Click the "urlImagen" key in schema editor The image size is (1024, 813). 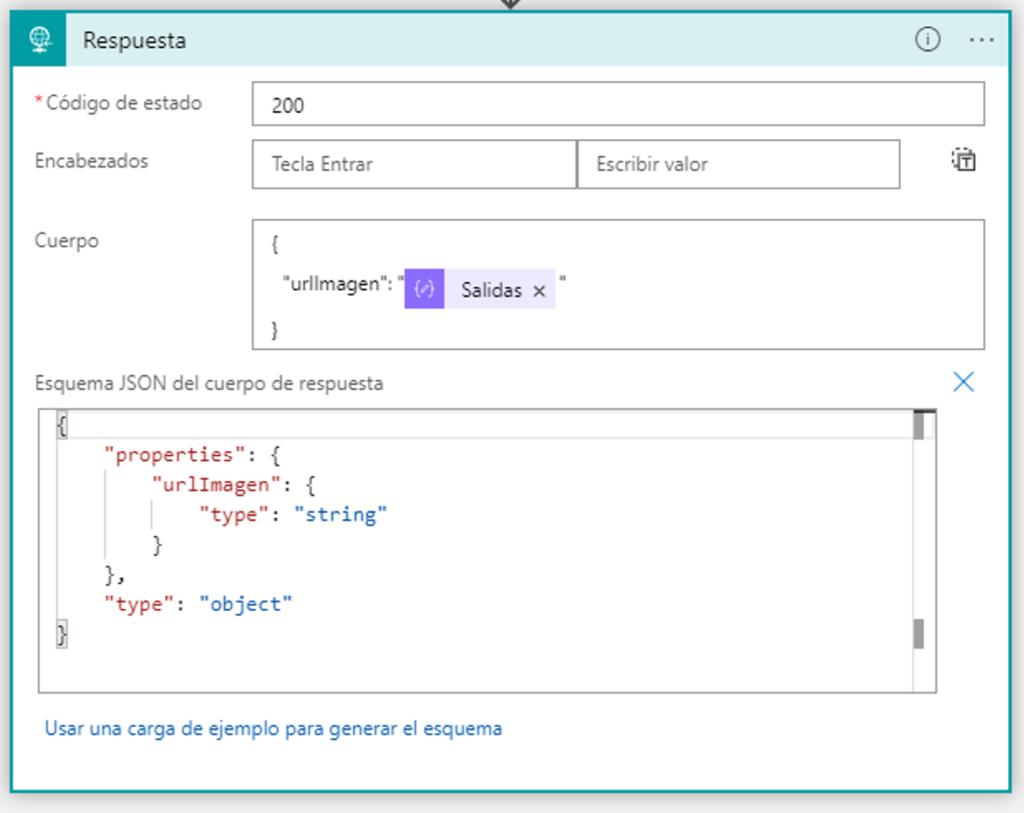pos(216,485)
